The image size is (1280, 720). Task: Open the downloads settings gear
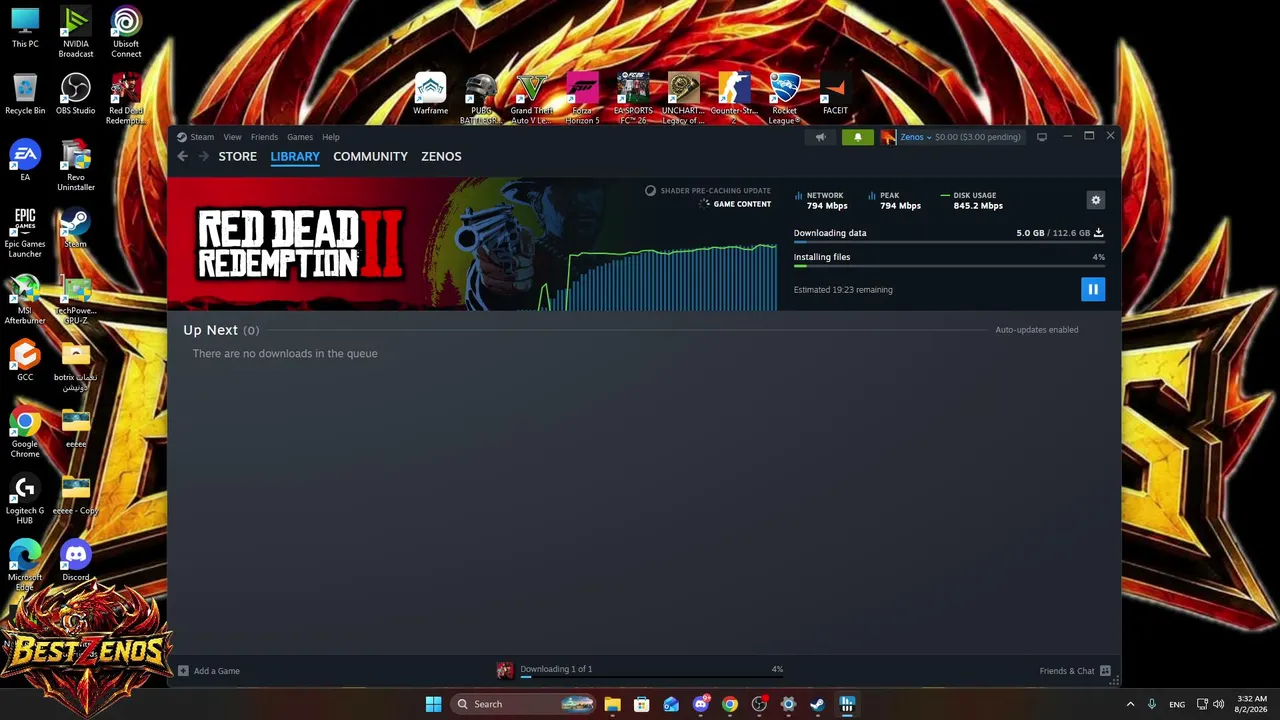click(x=1096, y=200)
